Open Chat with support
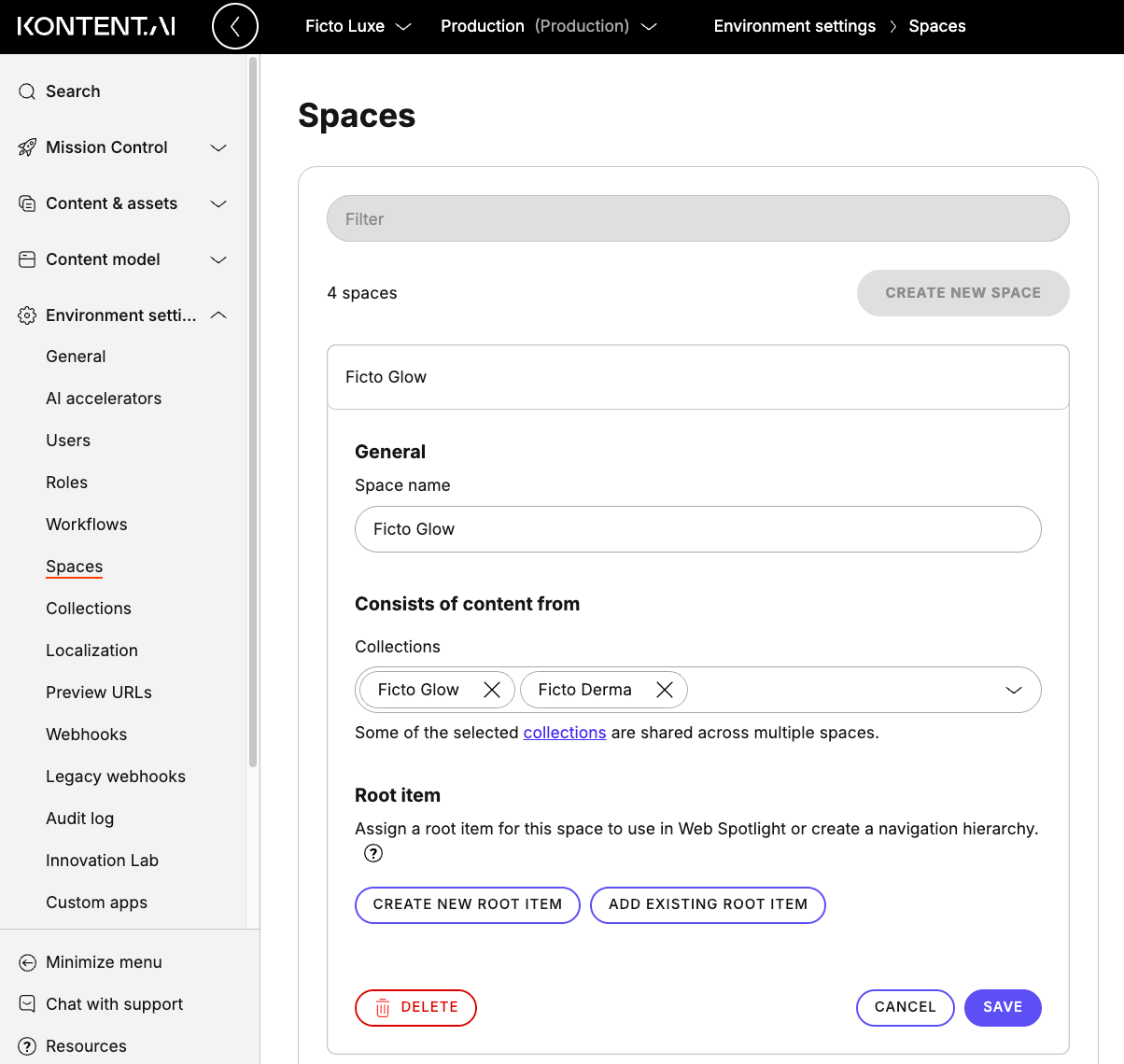The image size is (1124, 1064). [x=114, y=1004]
